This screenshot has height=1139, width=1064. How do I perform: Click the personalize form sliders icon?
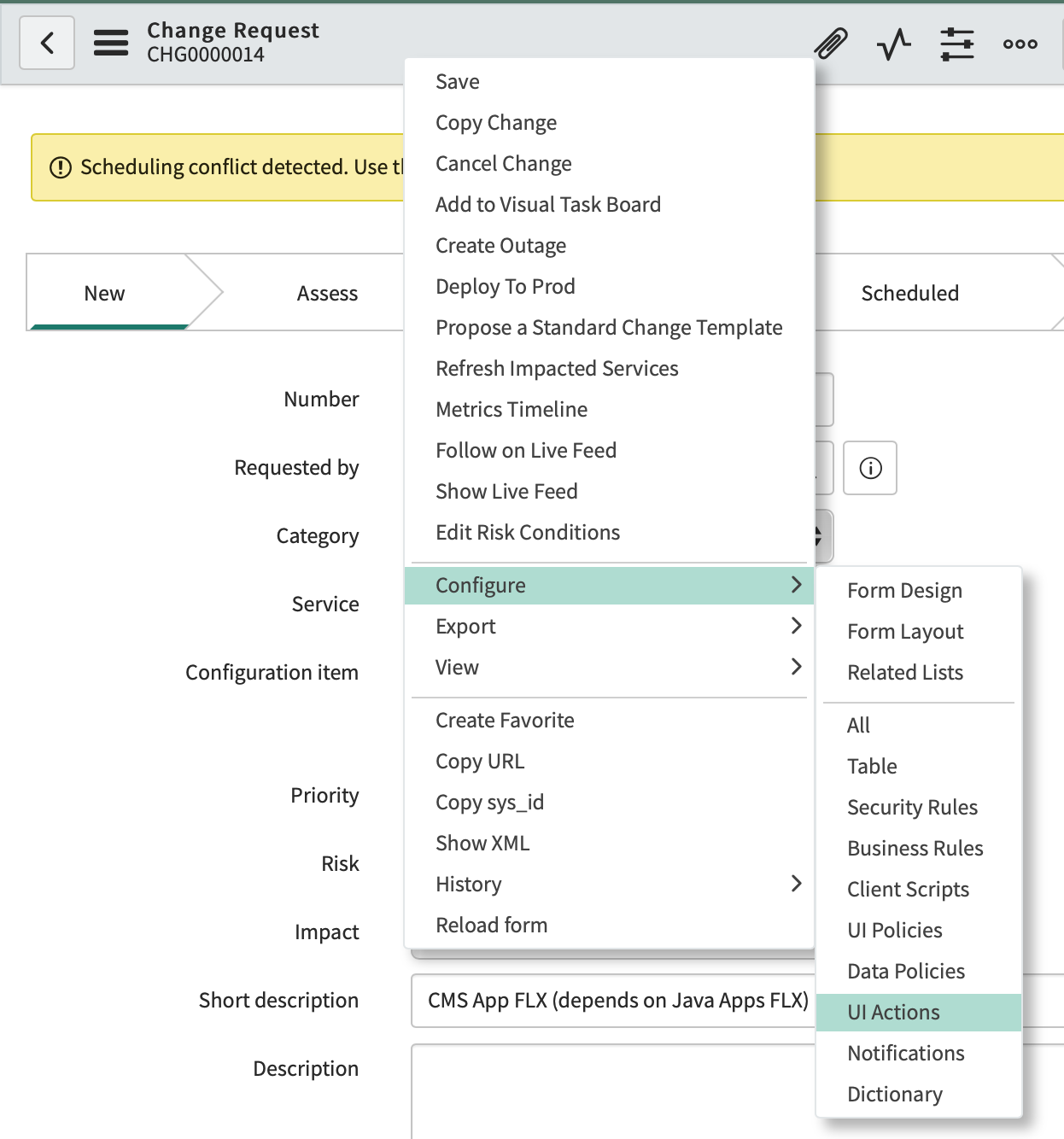(956, 44)
